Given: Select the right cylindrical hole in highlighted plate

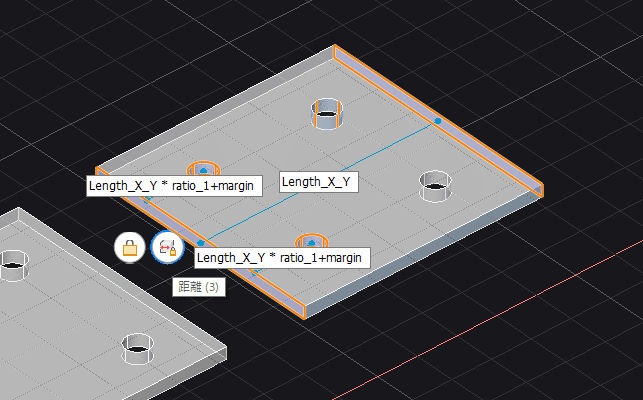Looking at the screenshot, I should [x=435, y=187].
